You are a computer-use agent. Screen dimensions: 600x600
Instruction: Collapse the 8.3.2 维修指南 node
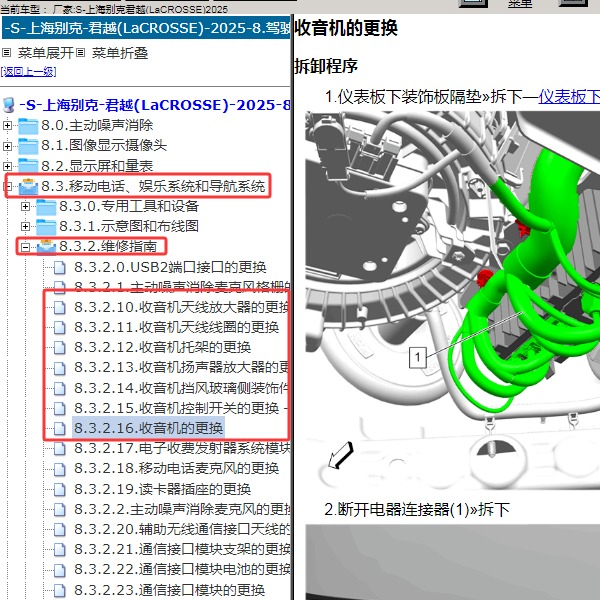tap(25, 247)
